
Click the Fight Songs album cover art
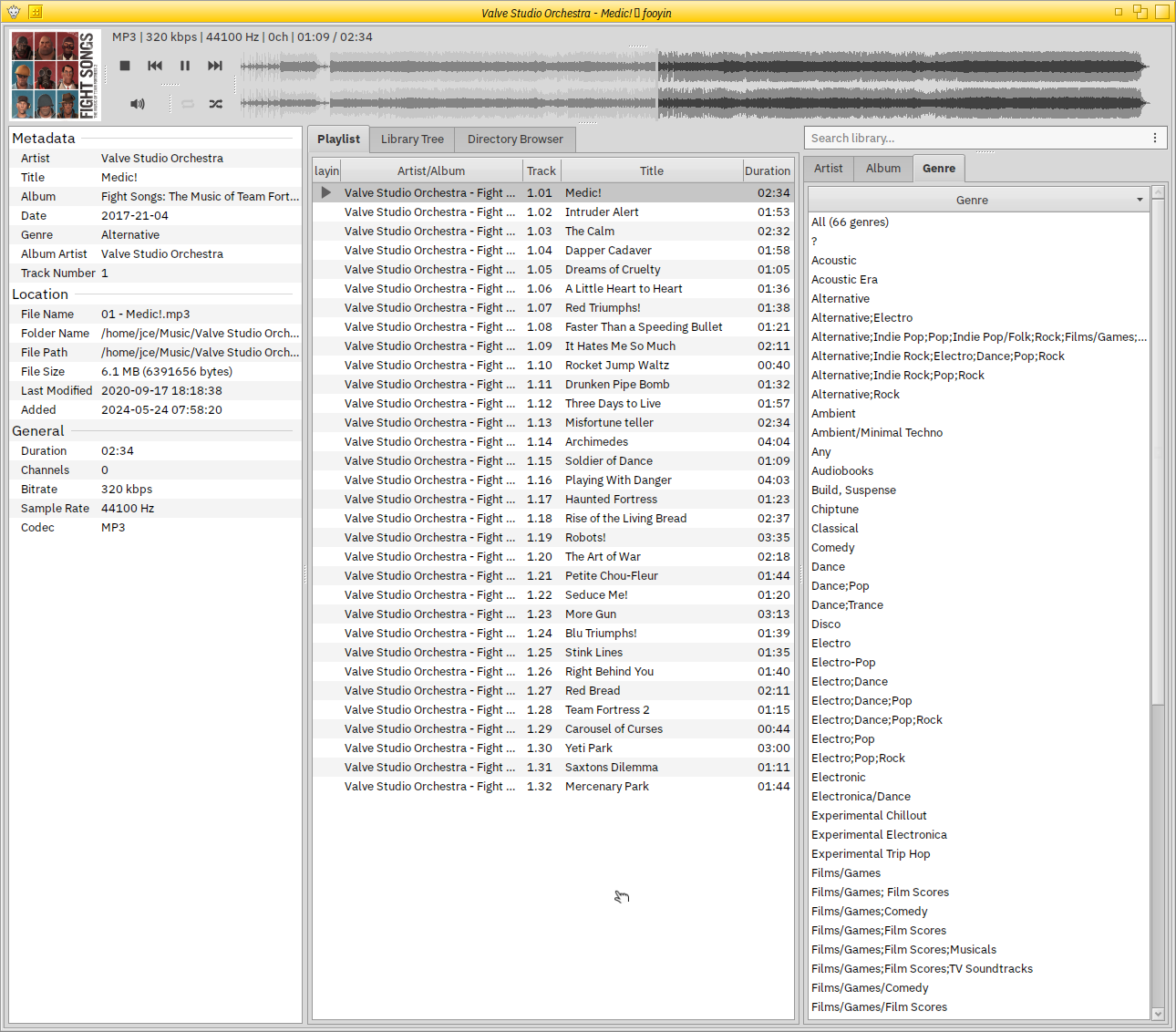tap(56, 75)
